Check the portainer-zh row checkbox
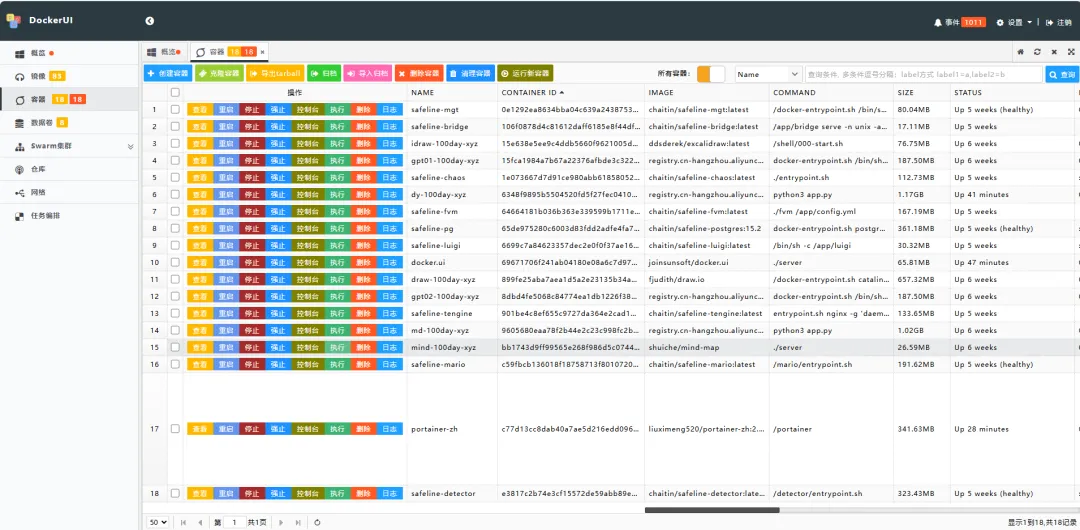 [175, 429]
